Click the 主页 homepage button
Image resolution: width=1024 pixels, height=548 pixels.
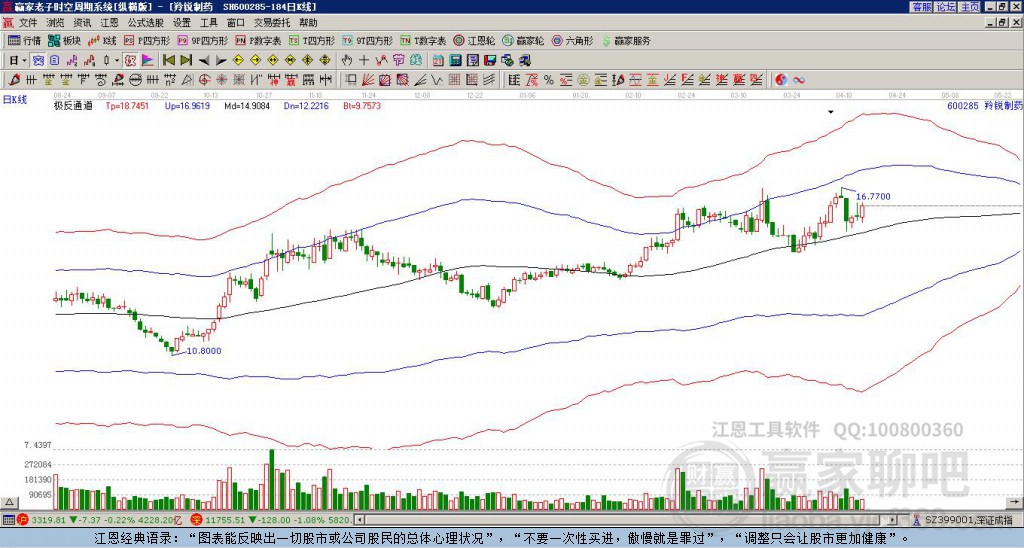970,6
